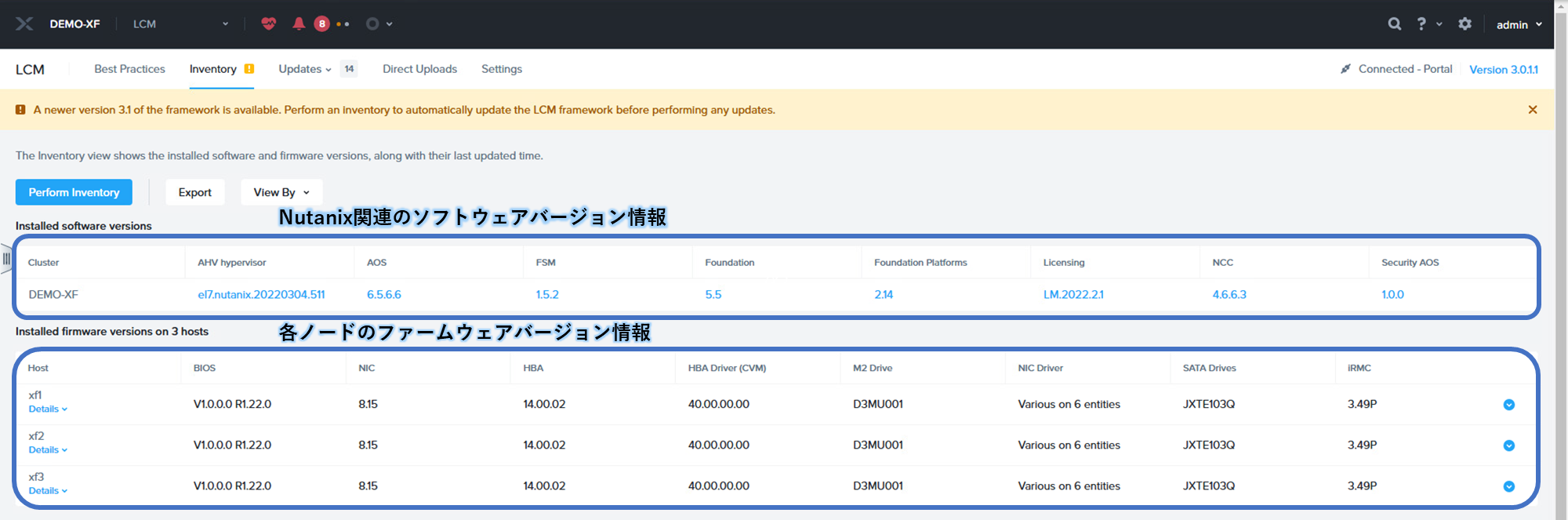
Task: Click the Connected portal plug icon
Action: (1345, 69)
